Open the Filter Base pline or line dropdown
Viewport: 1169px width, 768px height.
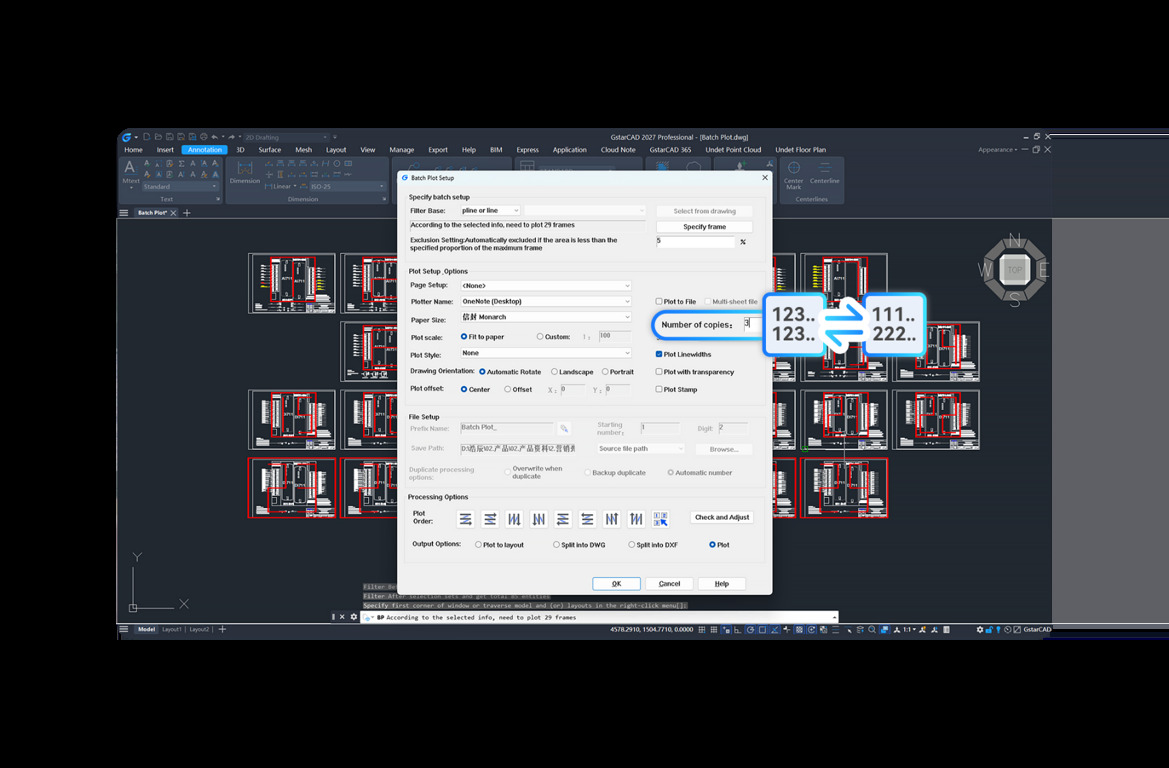490,210
